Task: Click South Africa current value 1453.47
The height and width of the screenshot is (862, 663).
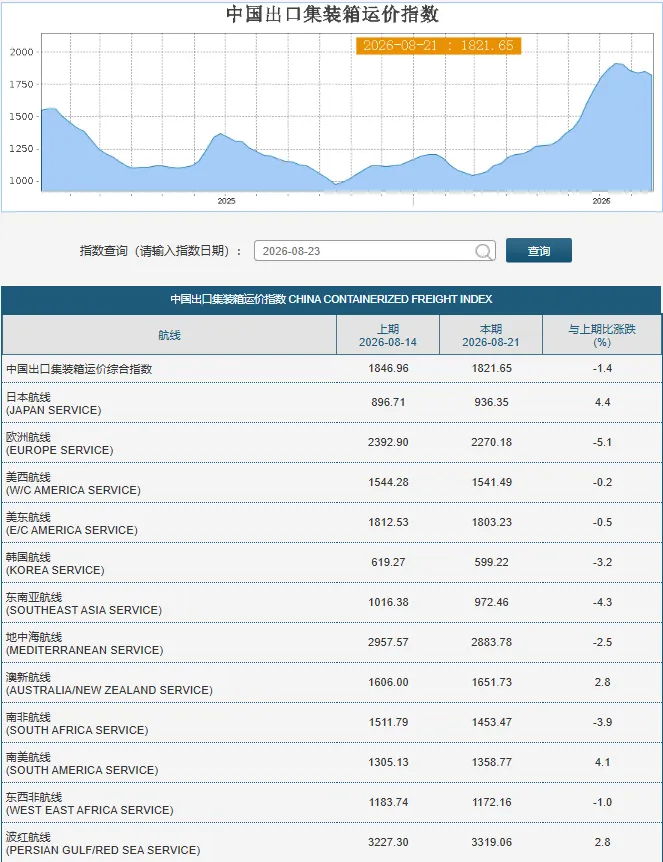Action: click(x=491, y=722)
